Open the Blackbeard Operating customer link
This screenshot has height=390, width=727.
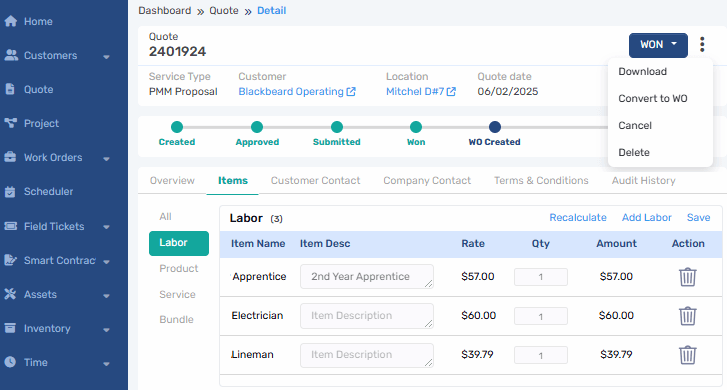(x=291, y=92)
